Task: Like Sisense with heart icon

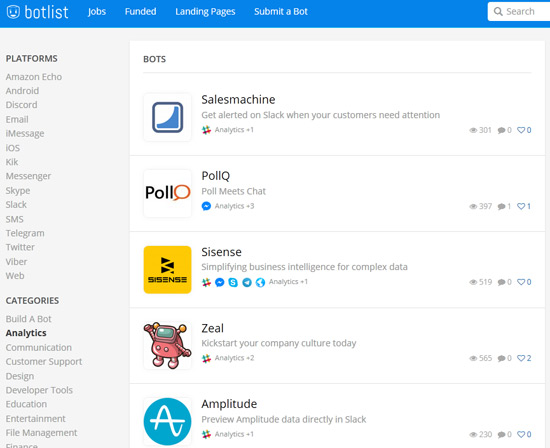Action: coord(521,282)
